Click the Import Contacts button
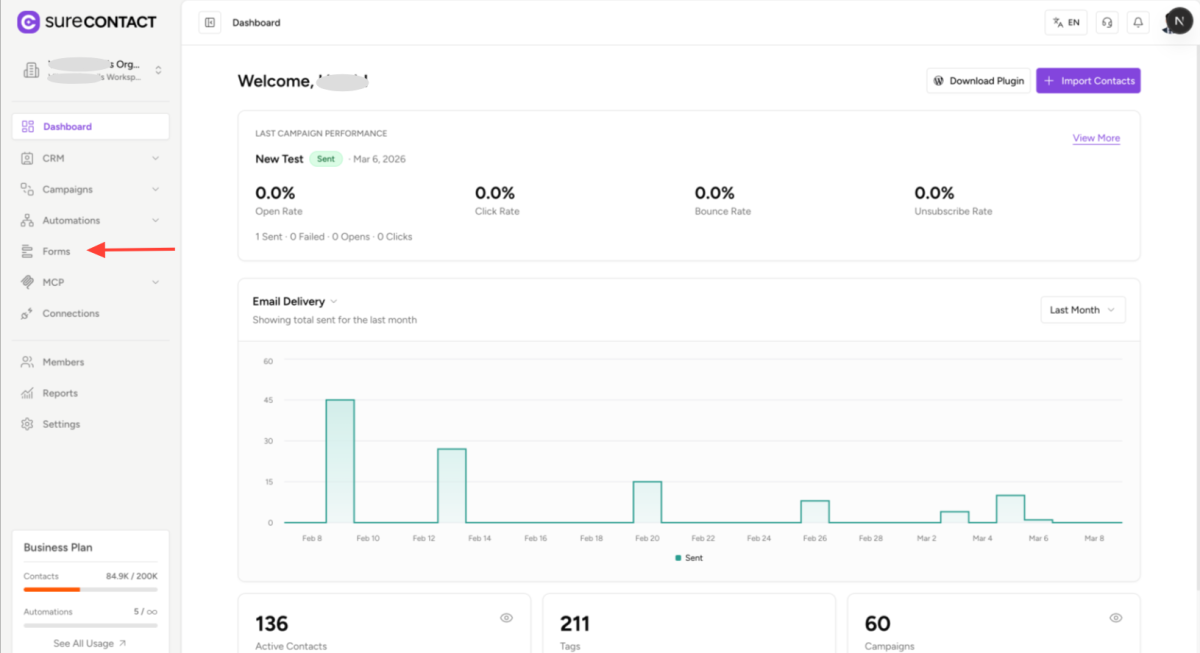Screen dimensions: 1200x653 1088,81
